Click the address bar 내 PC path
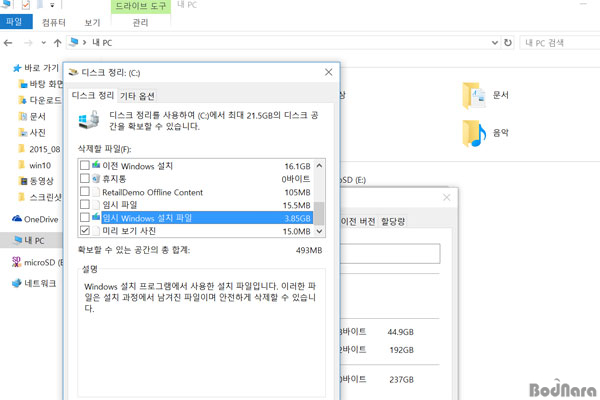 click(102, 43)
